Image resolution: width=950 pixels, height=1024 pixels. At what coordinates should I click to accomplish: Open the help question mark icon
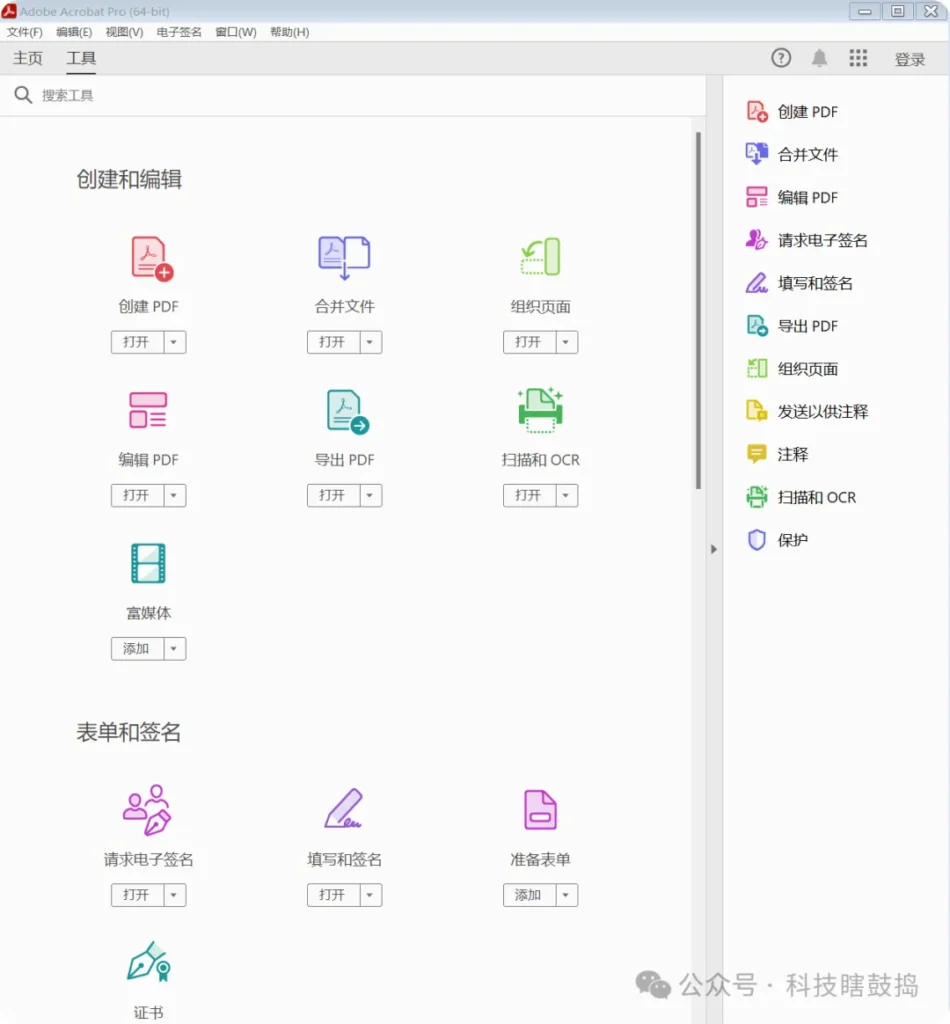(781, 58)
